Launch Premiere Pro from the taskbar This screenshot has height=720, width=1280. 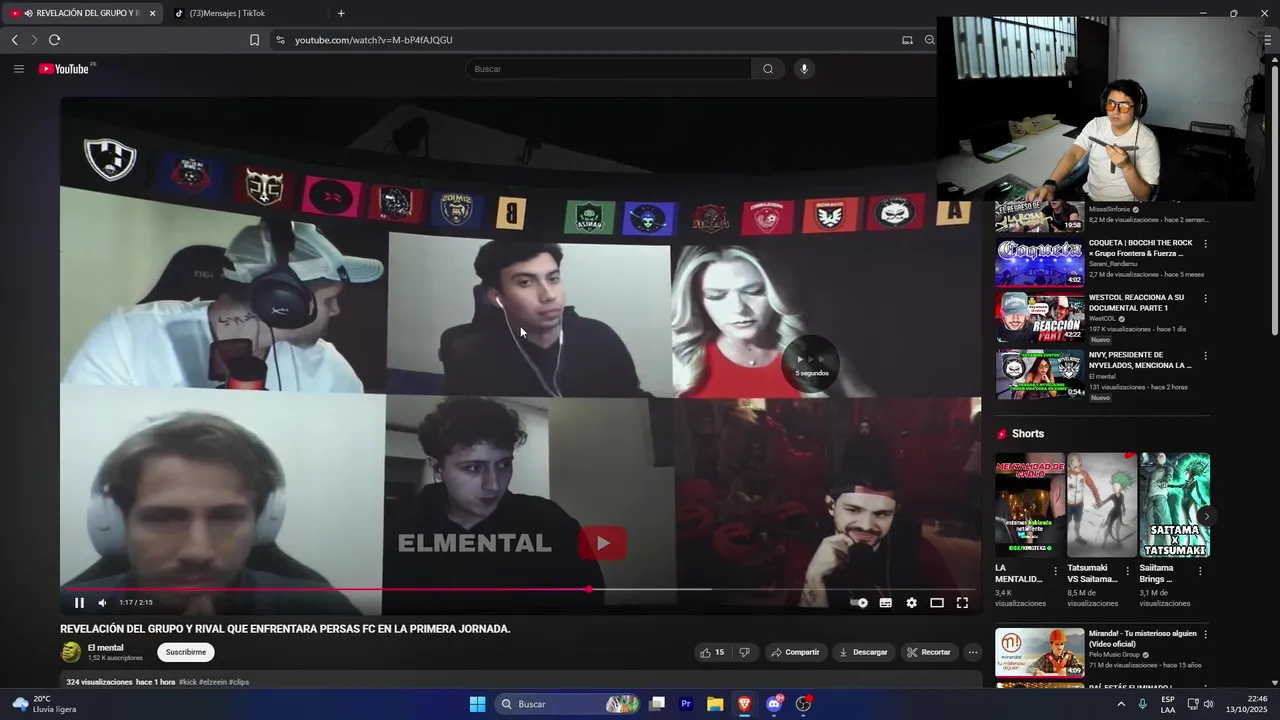pyautogui.click(x=686, y=704)
